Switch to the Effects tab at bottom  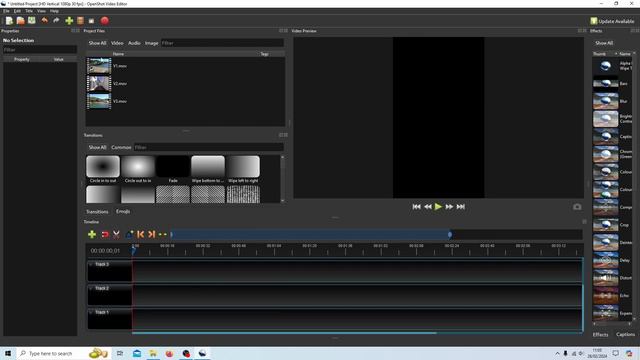tap(600, 334)
